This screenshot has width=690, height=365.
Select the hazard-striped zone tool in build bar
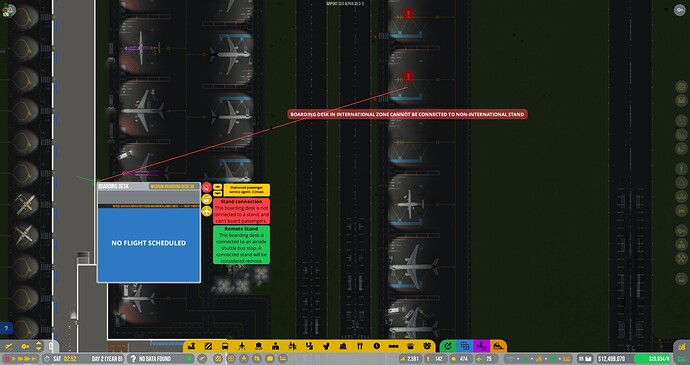pos(208,347)
